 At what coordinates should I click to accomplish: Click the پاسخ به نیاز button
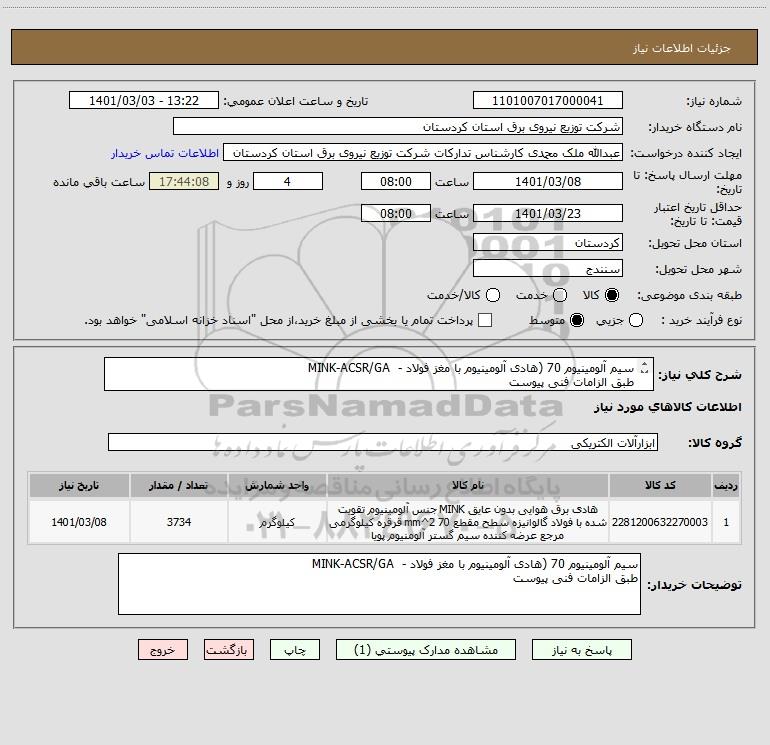pyautogui.click(x=581, y=650)
